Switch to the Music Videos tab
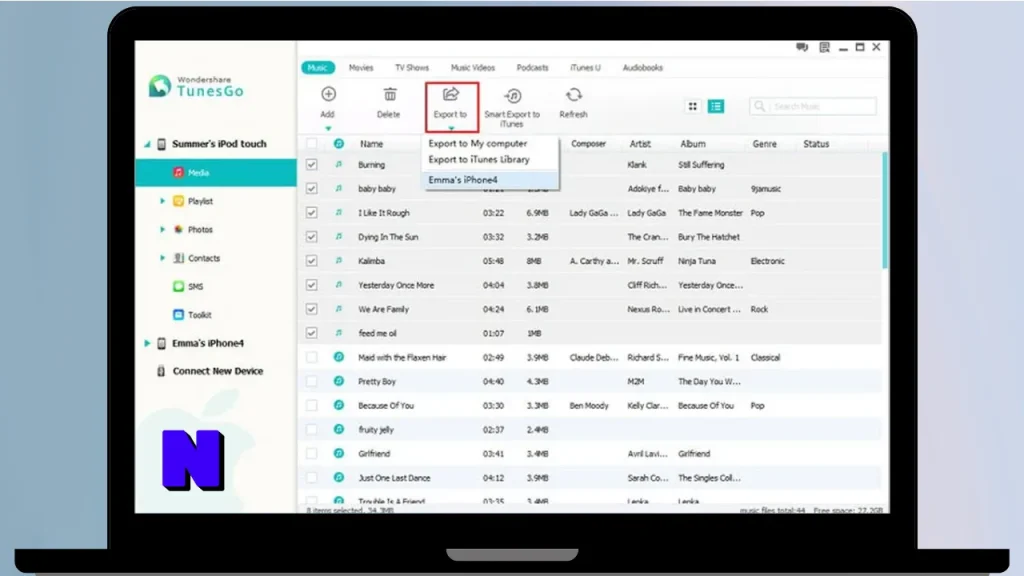Screen dimensions: 1024x576 pyautogui.click(x=473, y=67)
